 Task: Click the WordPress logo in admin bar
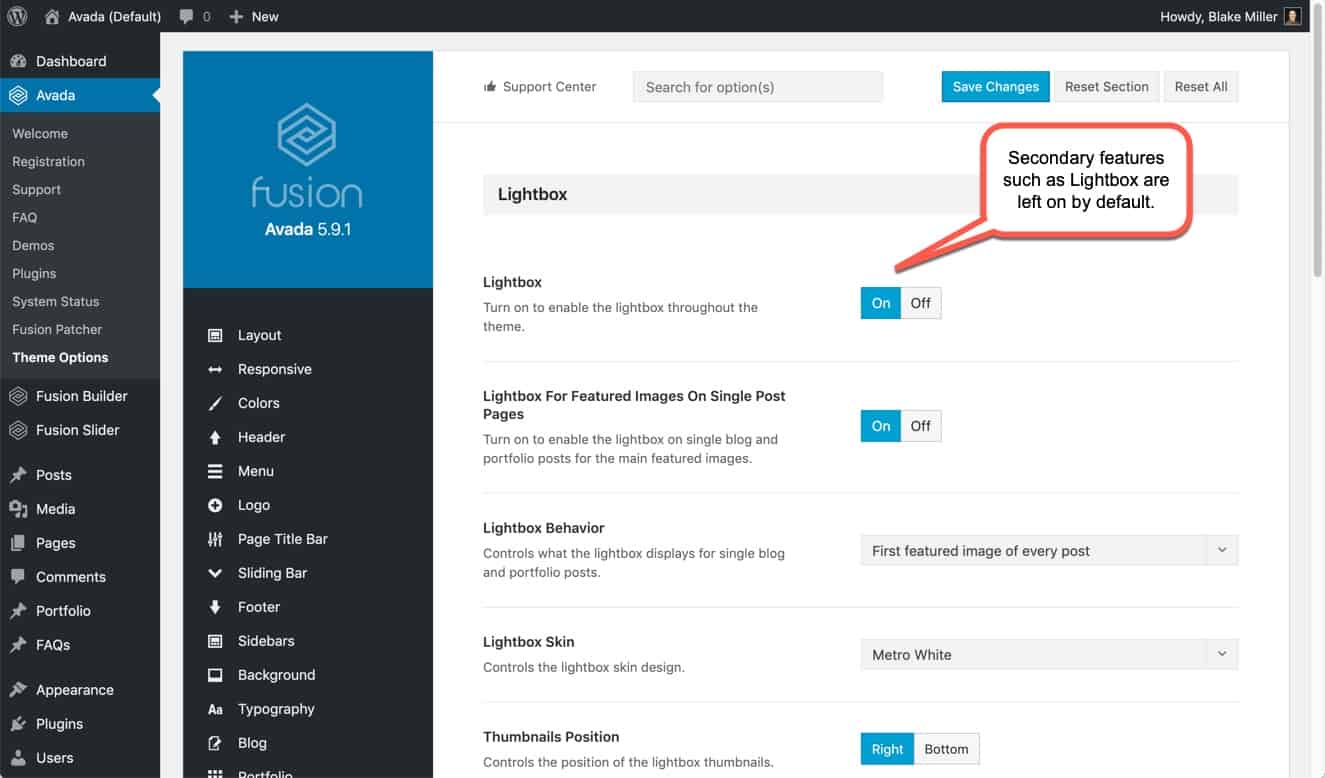[x=17, y=16]
